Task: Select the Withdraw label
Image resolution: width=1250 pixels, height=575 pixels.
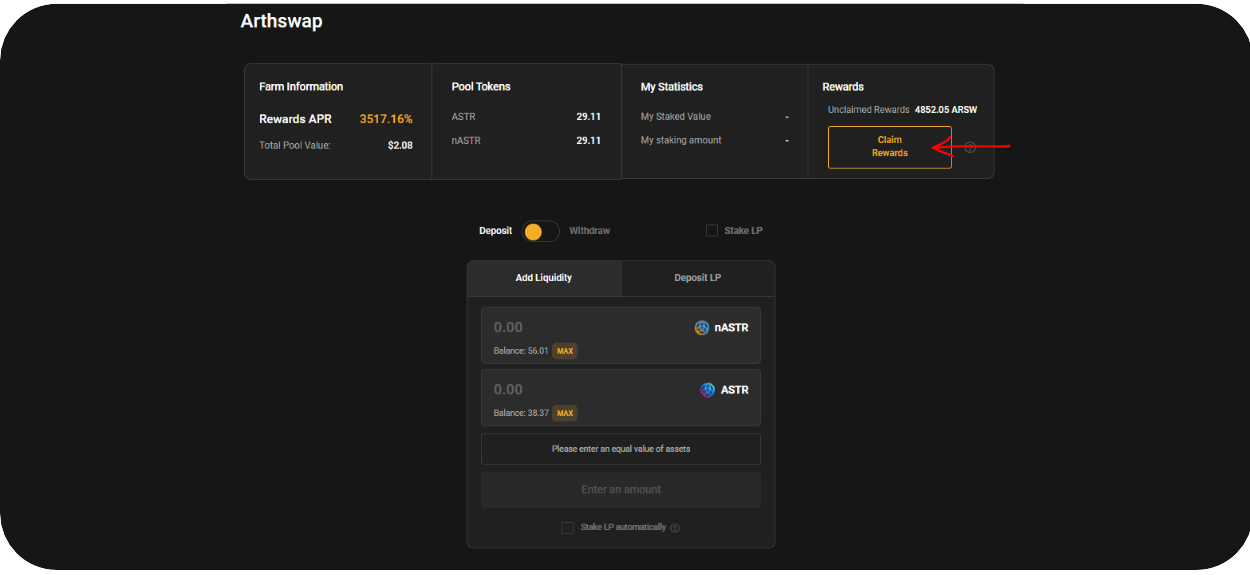Action: click(x=589, y=231)
